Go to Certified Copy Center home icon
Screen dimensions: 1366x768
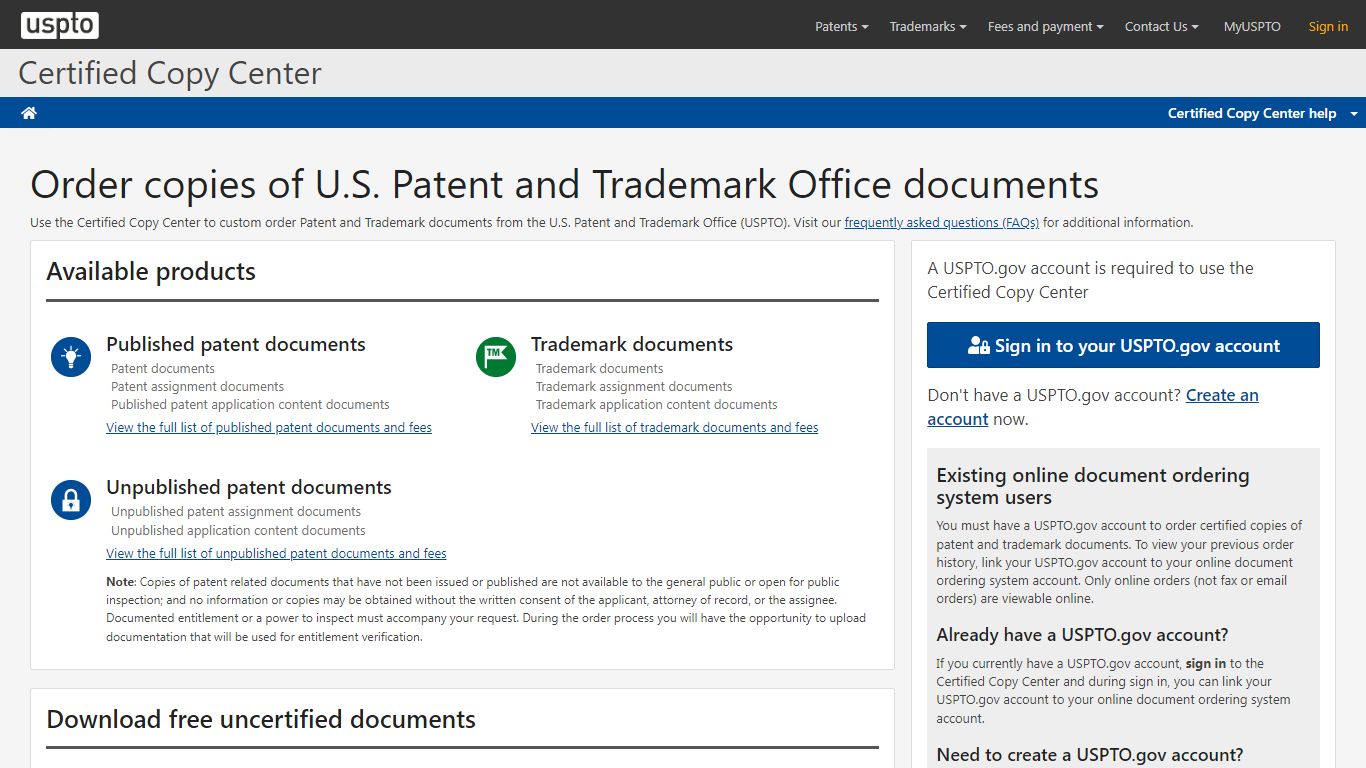click(x=29, y=113)
